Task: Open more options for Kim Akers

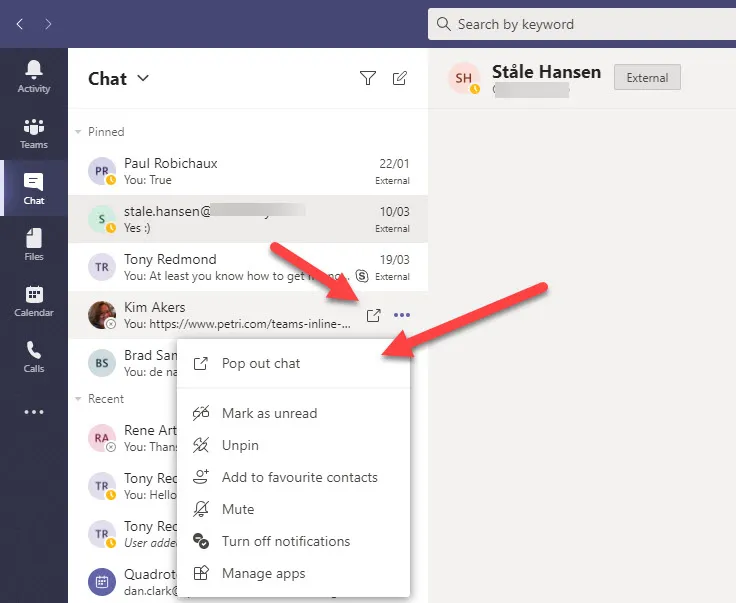Action: (x=402, y=315)
